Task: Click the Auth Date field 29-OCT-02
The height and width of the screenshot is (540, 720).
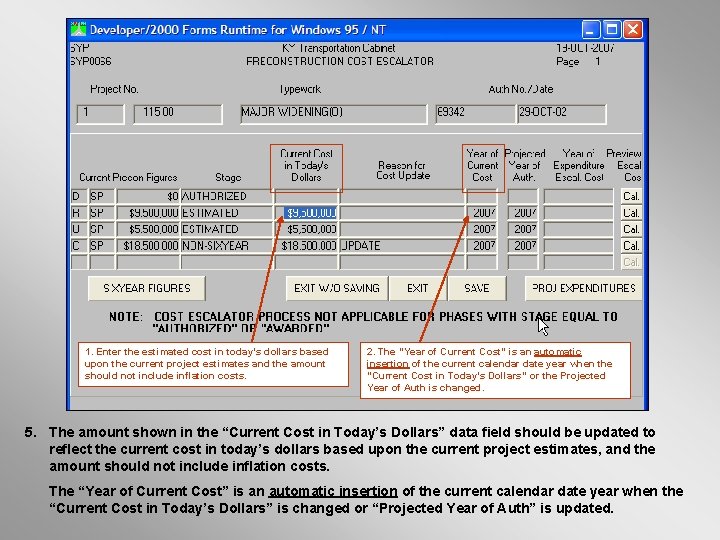Action: tap(562, 113)
